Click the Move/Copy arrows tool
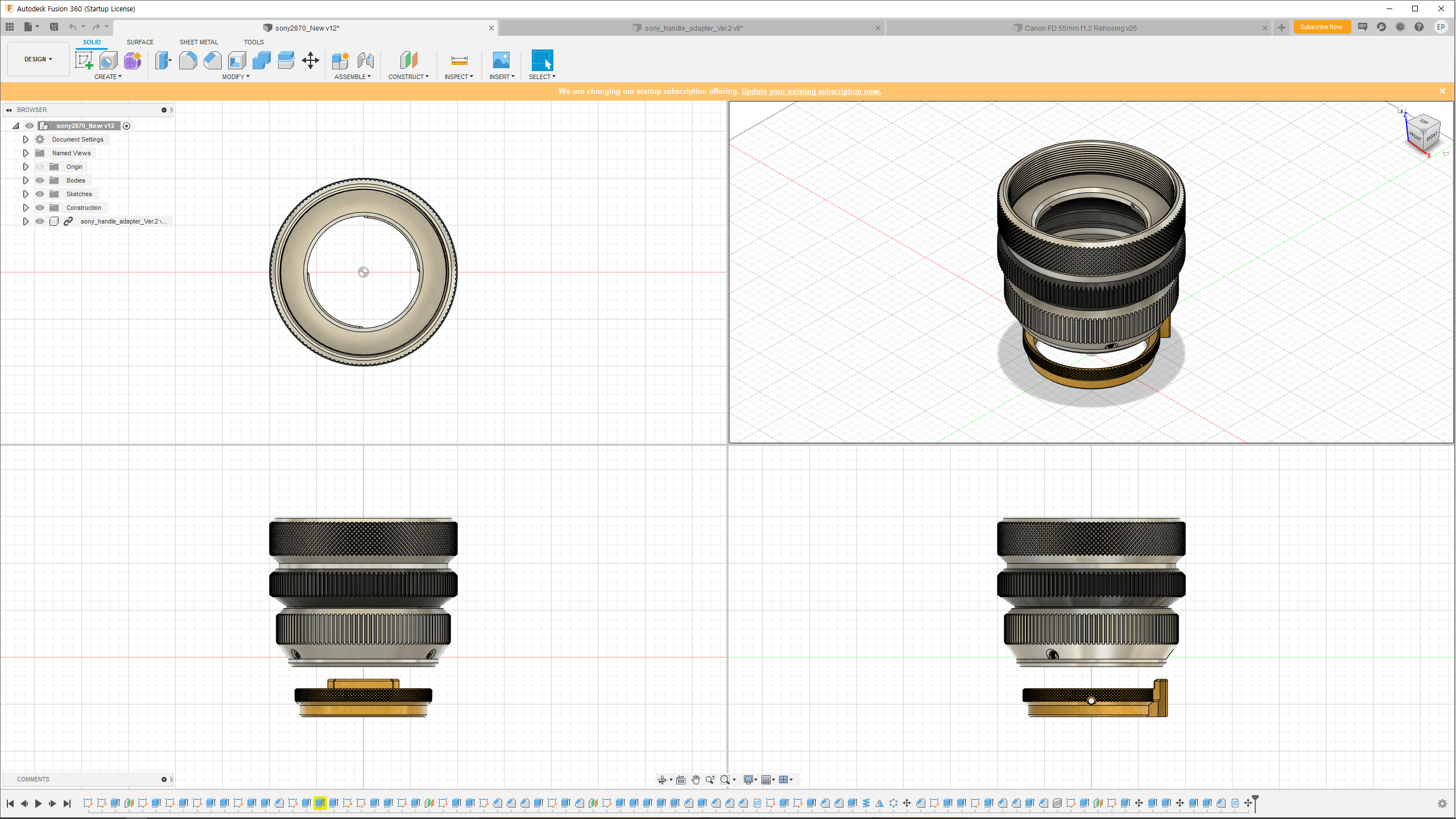 pos(311,60)
